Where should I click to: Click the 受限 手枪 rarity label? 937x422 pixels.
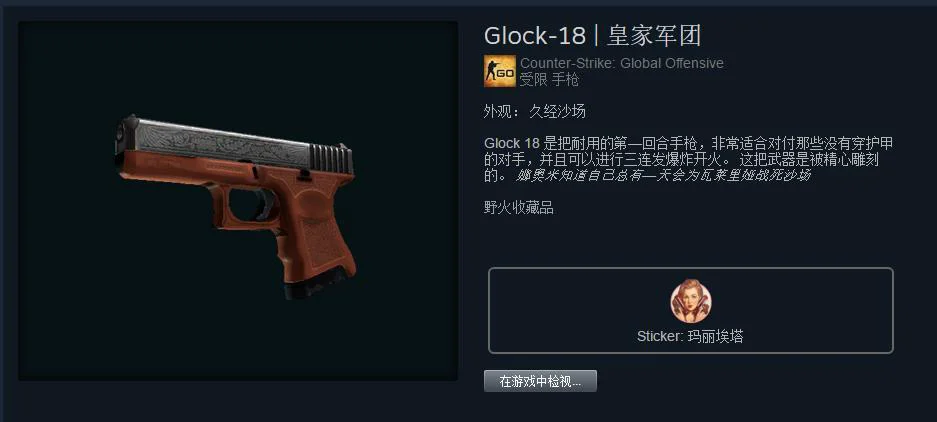[549, 79]
